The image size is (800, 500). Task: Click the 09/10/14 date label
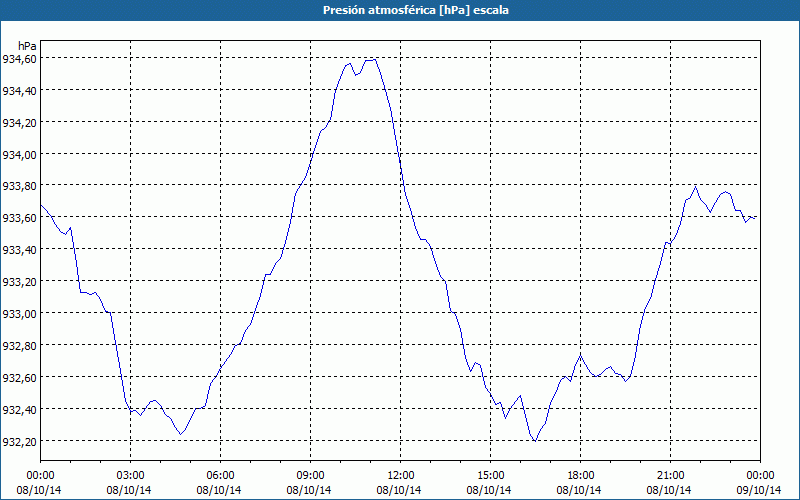pyautogui.click(x=759, y=490)
